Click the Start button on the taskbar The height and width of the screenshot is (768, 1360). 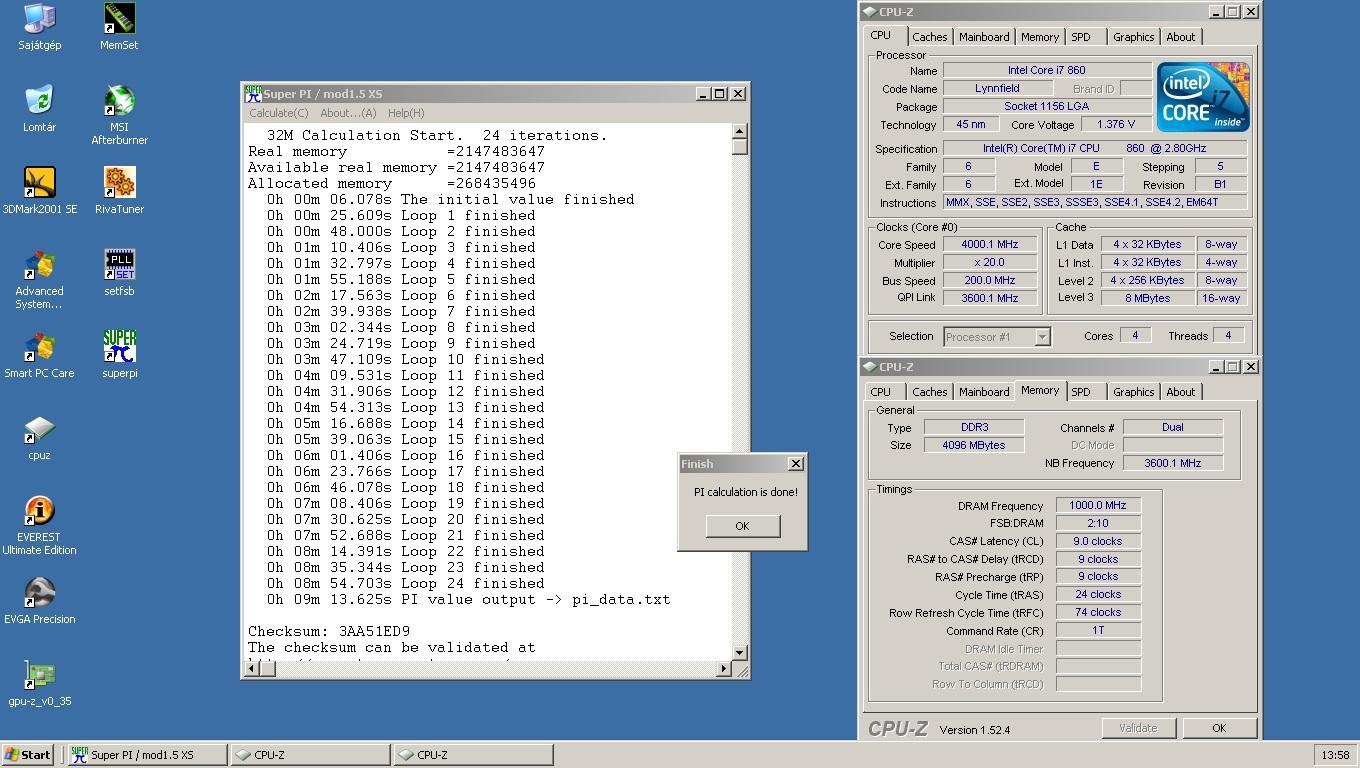tap(28, 755)
